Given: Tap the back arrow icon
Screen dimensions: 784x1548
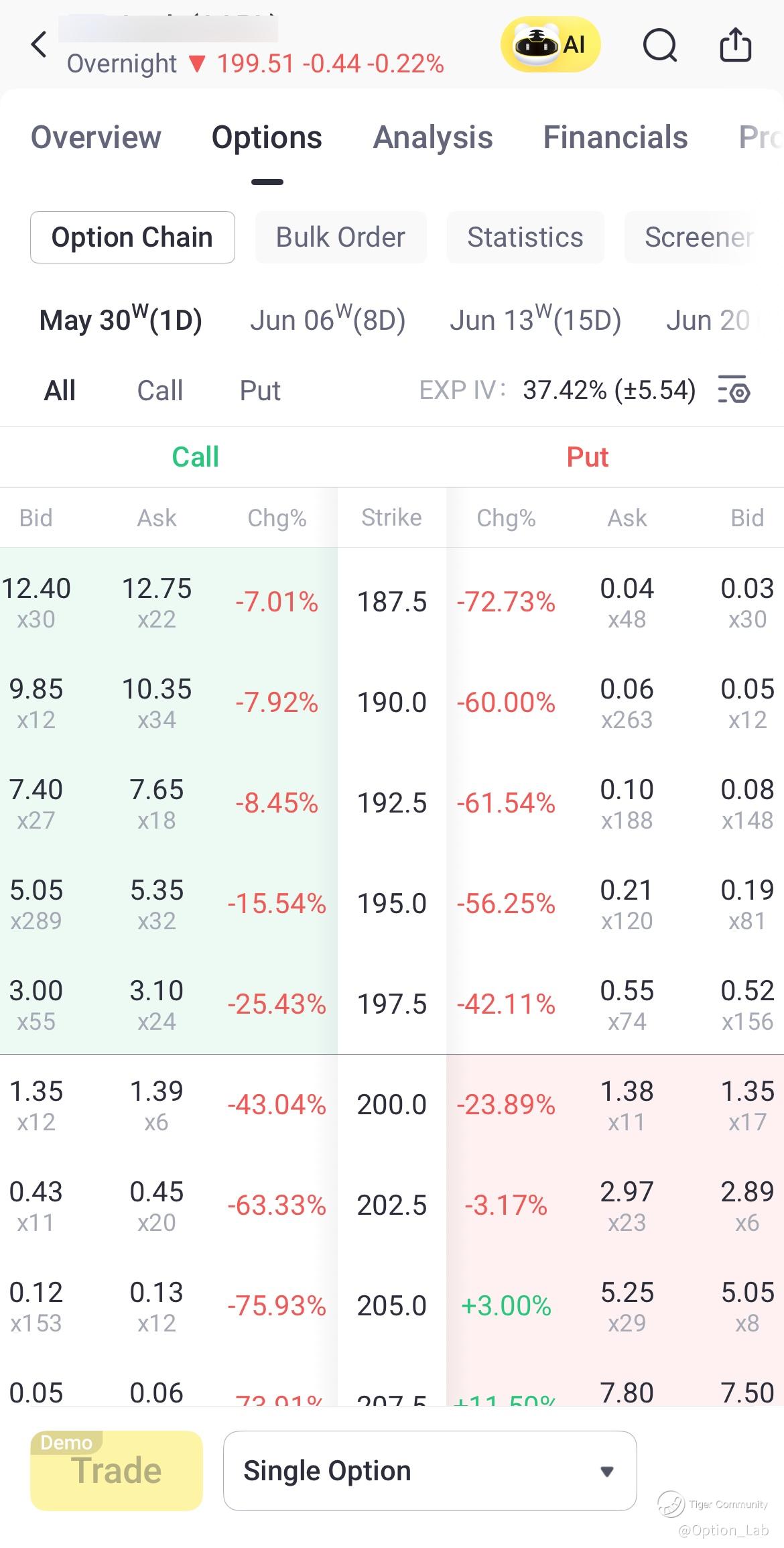Looking at the screenshot, I should 39,45.
